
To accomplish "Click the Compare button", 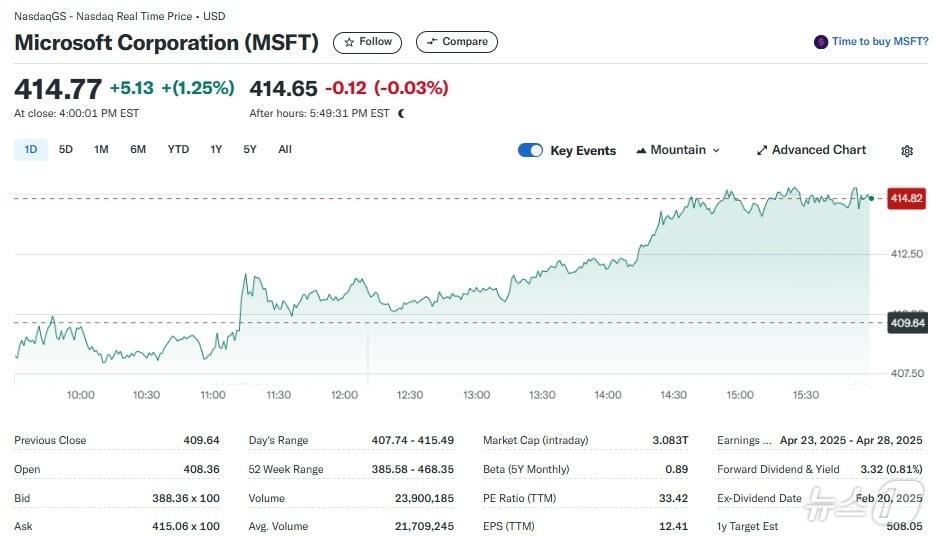I will point(457,42).
